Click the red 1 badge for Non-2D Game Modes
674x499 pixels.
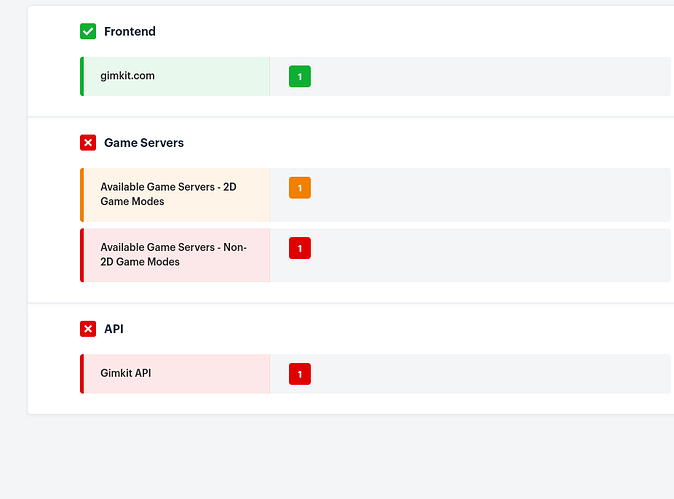point(299,248)
